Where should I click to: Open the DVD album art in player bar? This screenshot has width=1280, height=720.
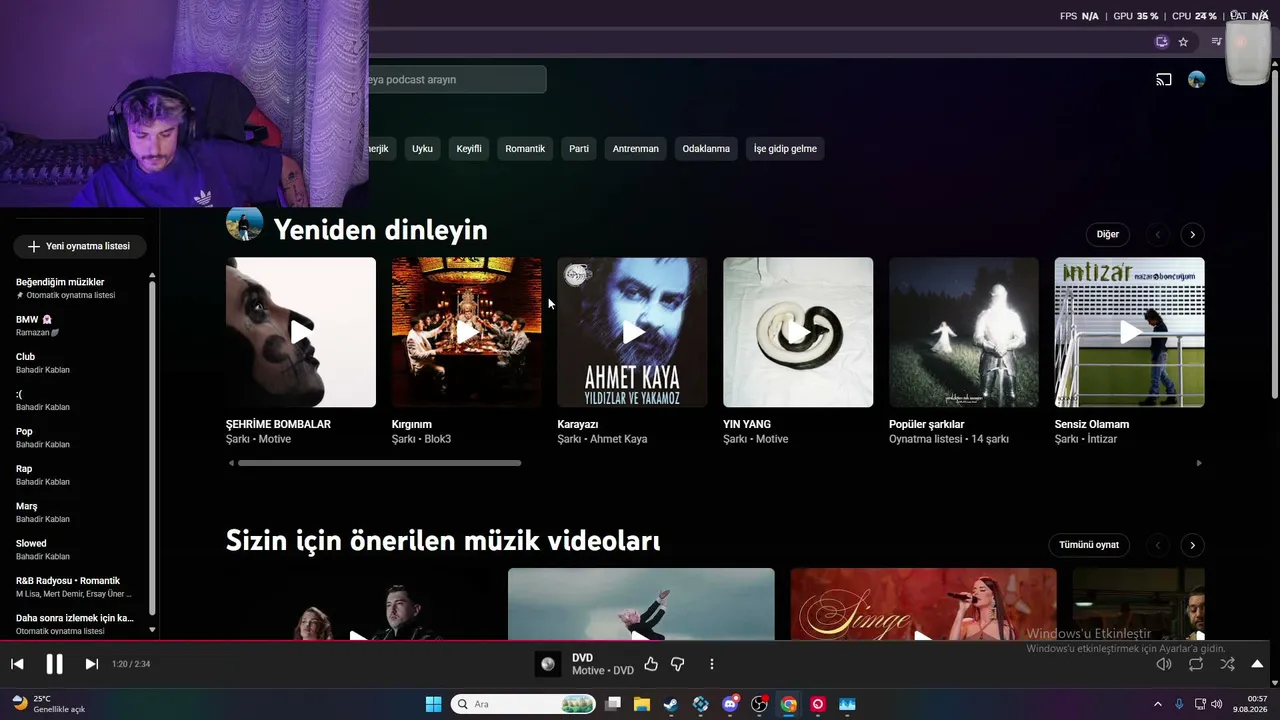click(548, 664)
